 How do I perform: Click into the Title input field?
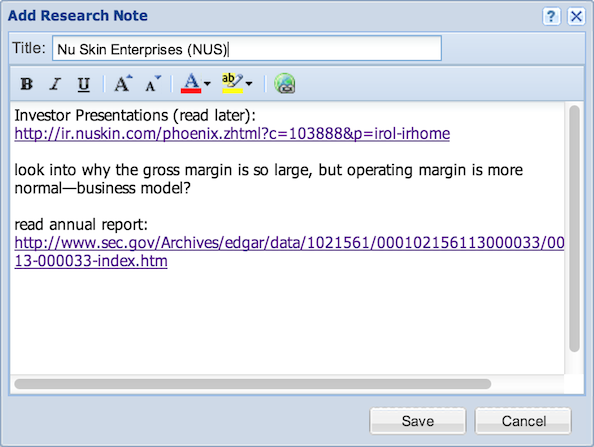247,48
